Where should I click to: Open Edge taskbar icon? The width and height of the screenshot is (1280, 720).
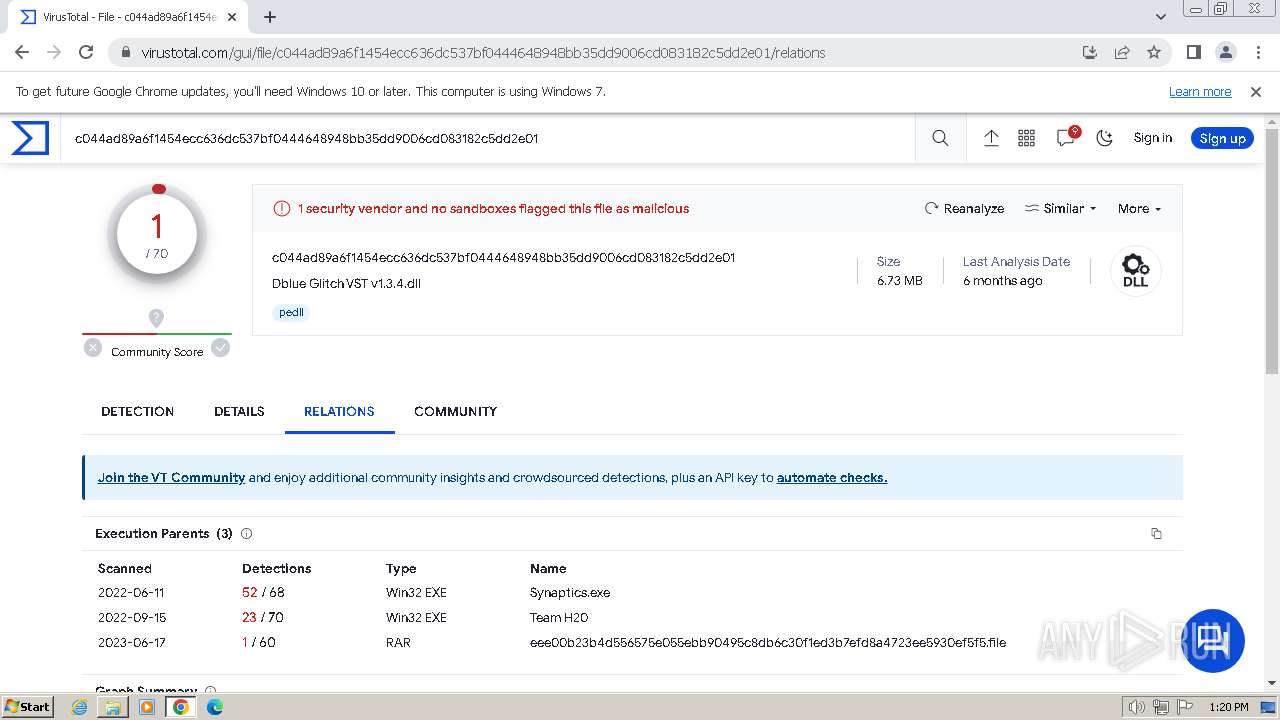coord(214,707)
